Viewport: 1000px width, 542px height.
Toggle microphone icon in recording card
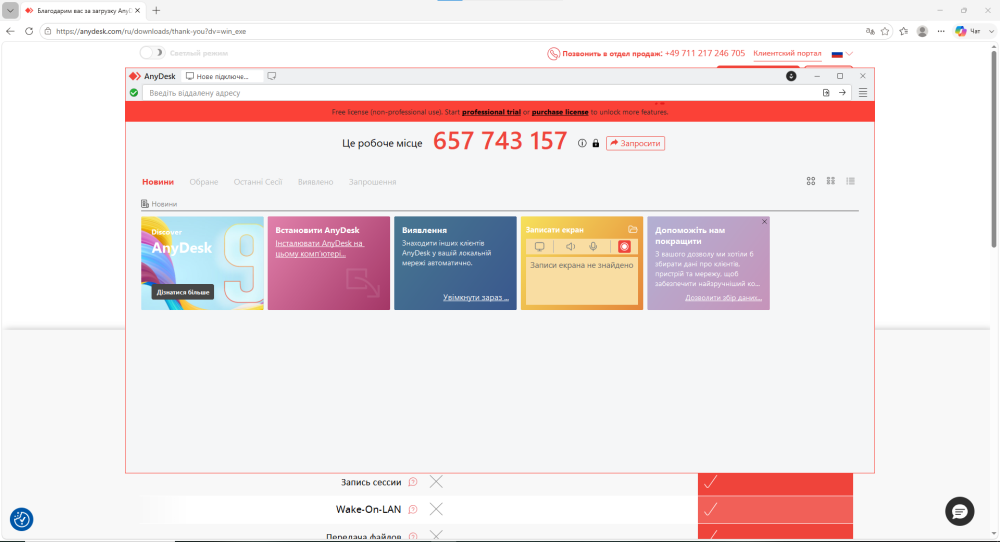tap(593, 246)
